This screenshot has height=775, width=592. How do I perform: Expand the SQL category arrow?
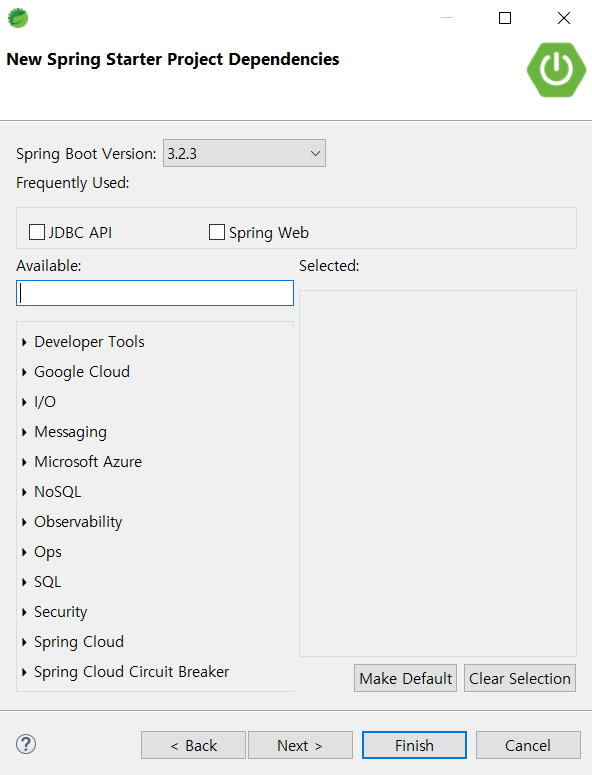24,582
